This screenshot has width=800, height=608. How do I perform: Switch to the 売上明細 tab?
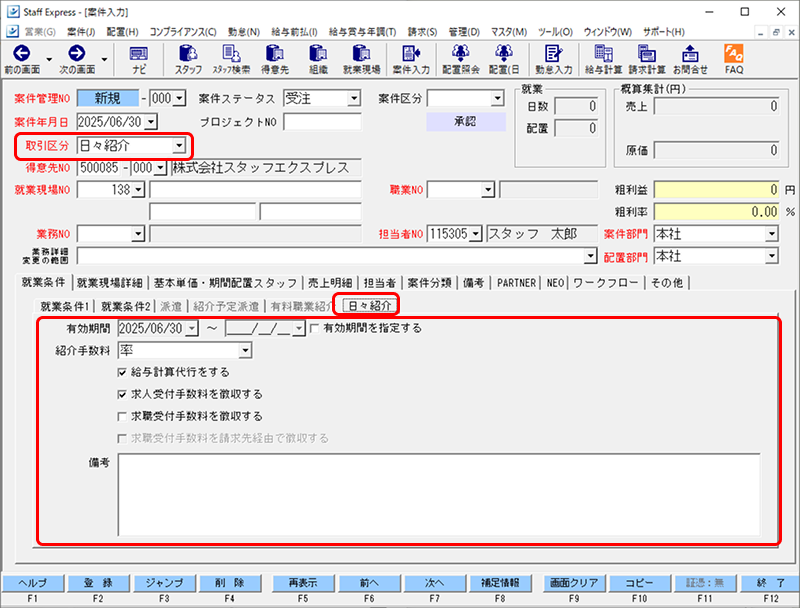tap(330, 283)
